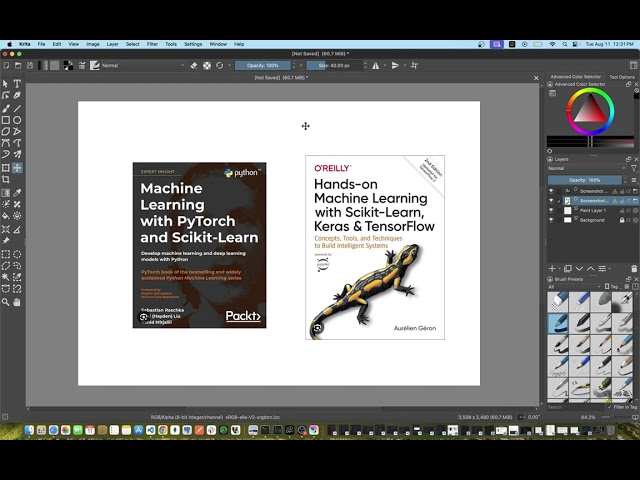Select the Rectangle shape tool
The width and height of the screenshot is (640, 480).
click(6, 120)
